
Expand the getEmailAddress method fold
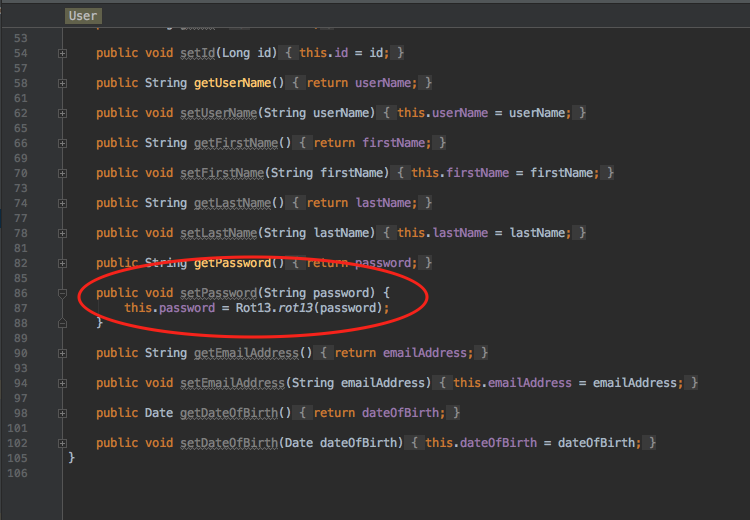[62, 353]
